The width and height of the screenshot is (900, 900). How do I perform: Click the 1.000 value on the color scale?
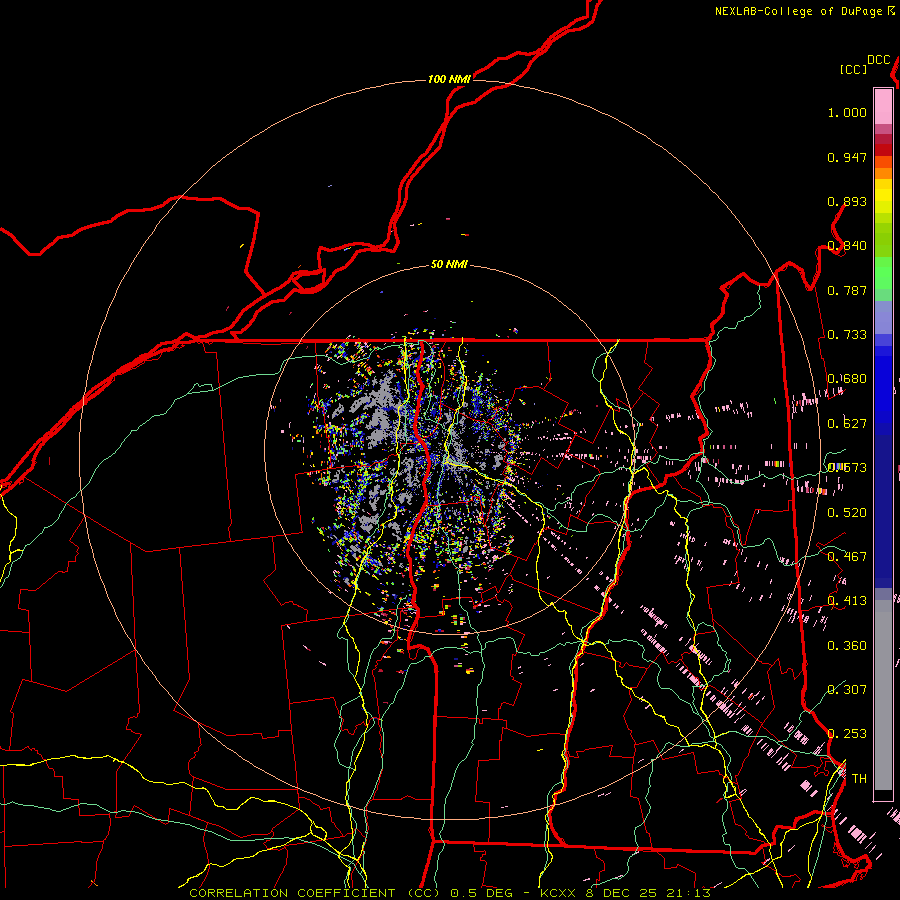click(x=847, y=113)
